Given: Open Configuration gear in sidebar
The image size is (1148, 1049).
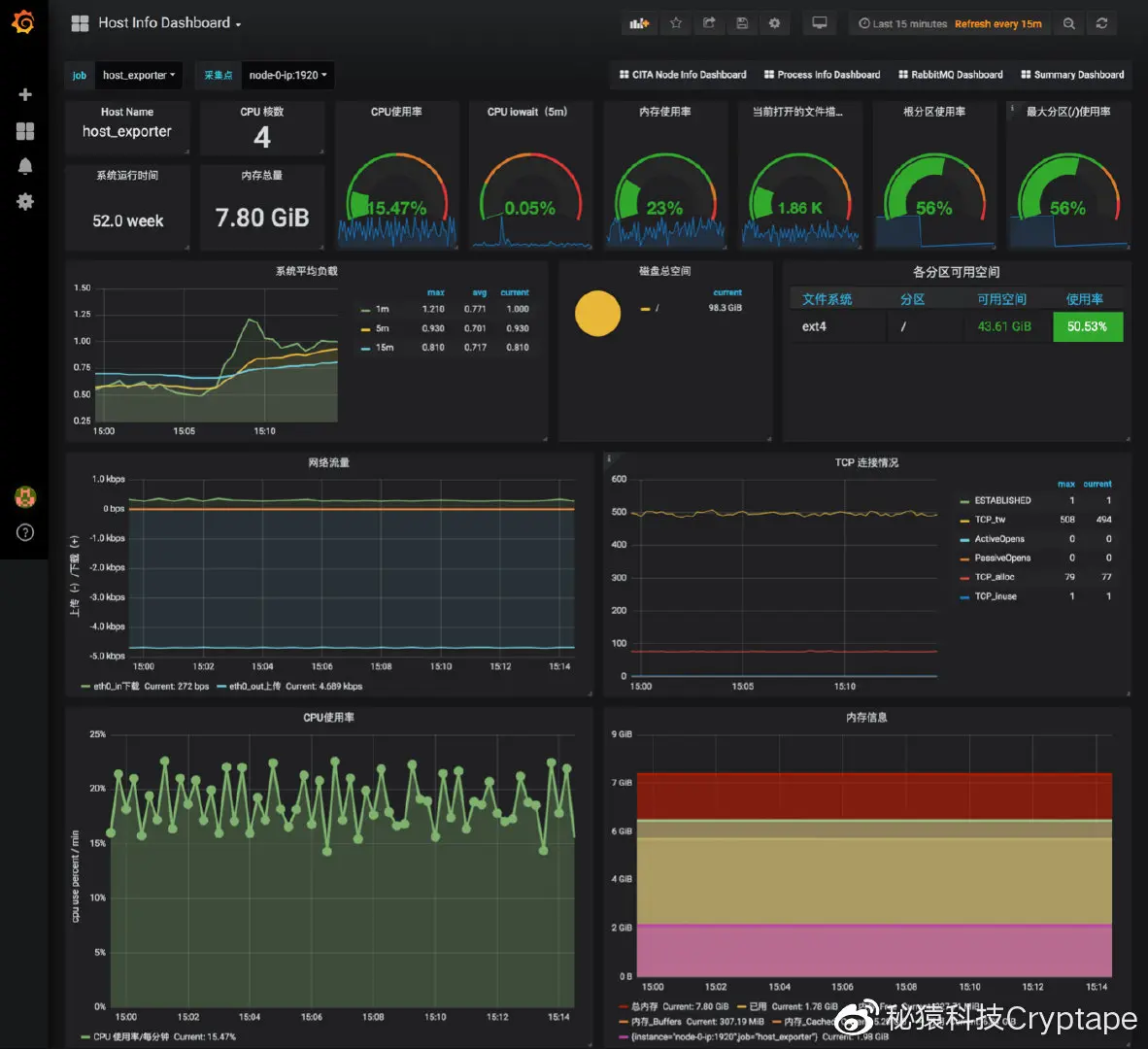Looking at the screenshot, I should 25,201.
